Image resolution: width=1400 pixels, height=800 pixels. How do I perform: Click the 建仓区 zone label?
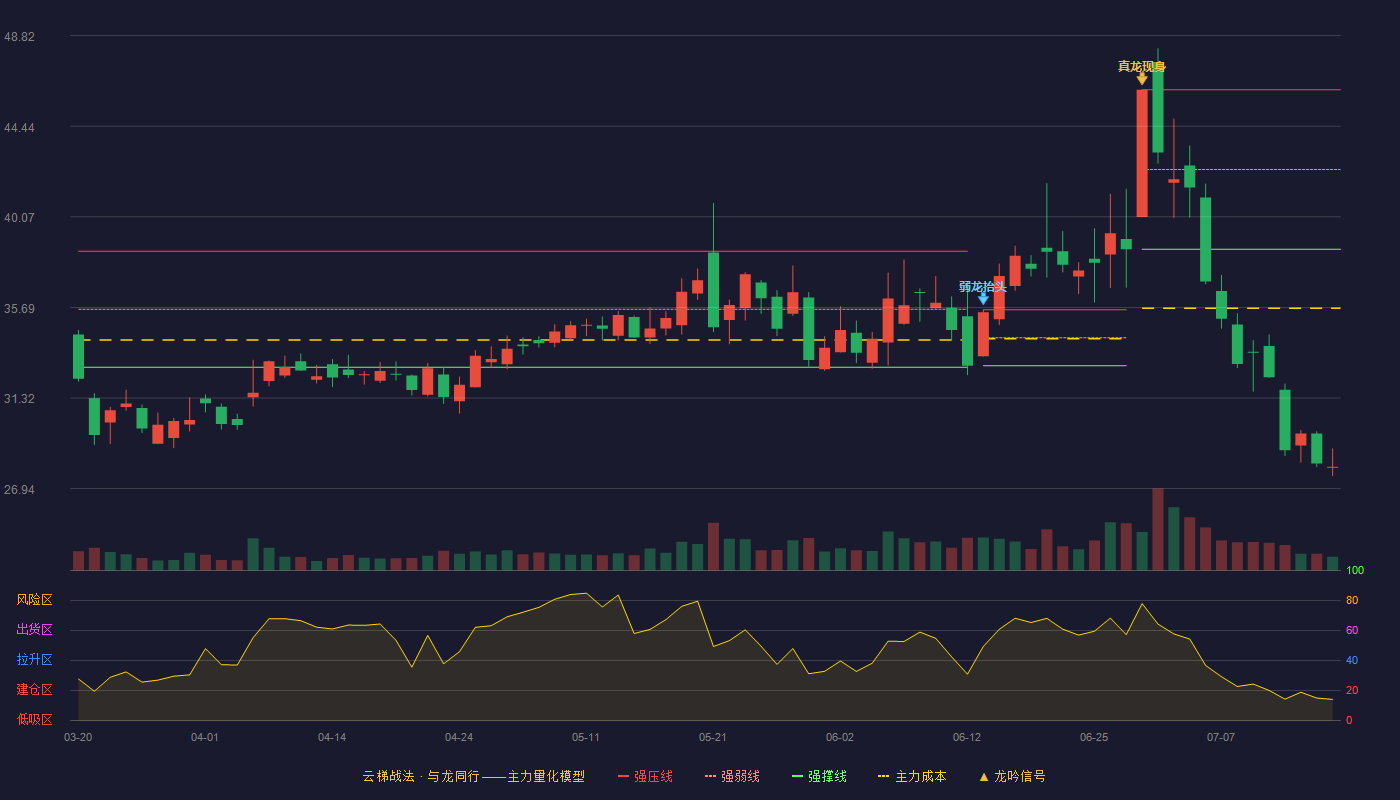[x=34, y=690]
